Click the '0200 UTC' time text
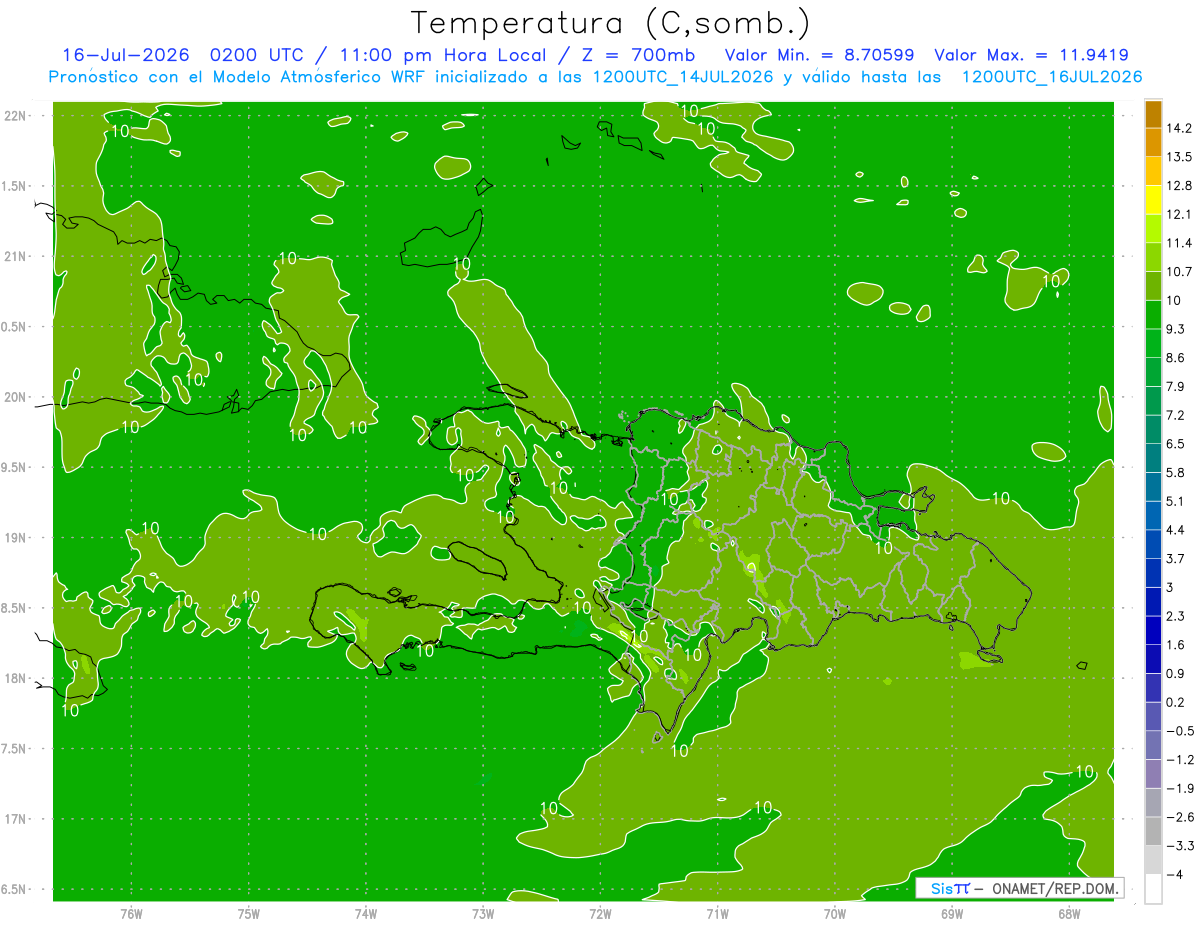The width and height of the screenshot is (1200, 927). pyautogui.click(x=259, y=55)
